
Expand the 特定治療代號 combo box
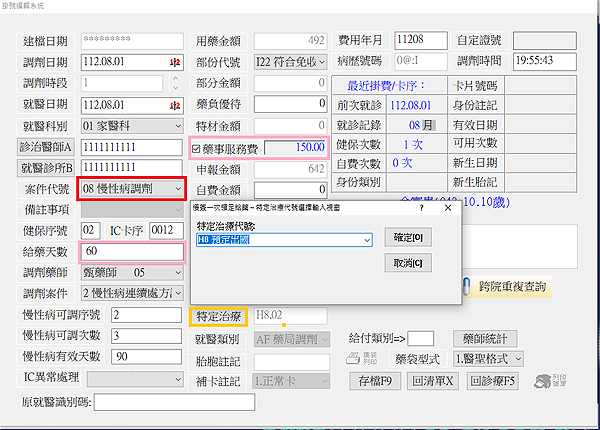click(x=366, y=240)
